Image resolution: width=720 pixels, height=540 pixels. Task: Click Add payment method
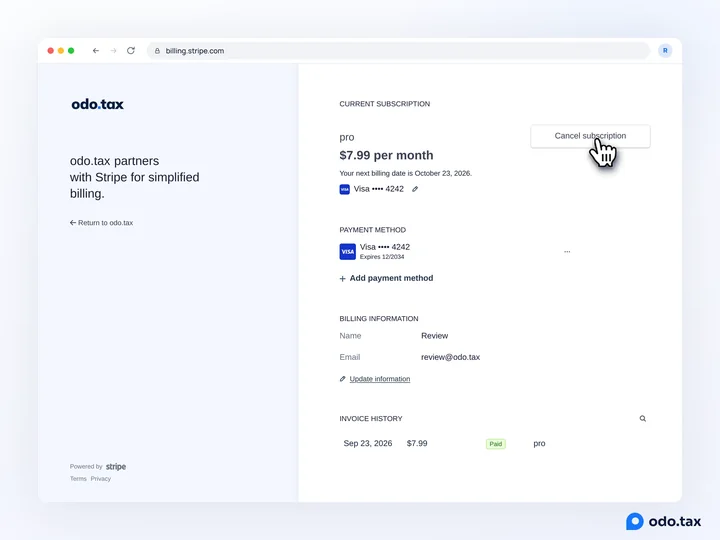[386, 278]
